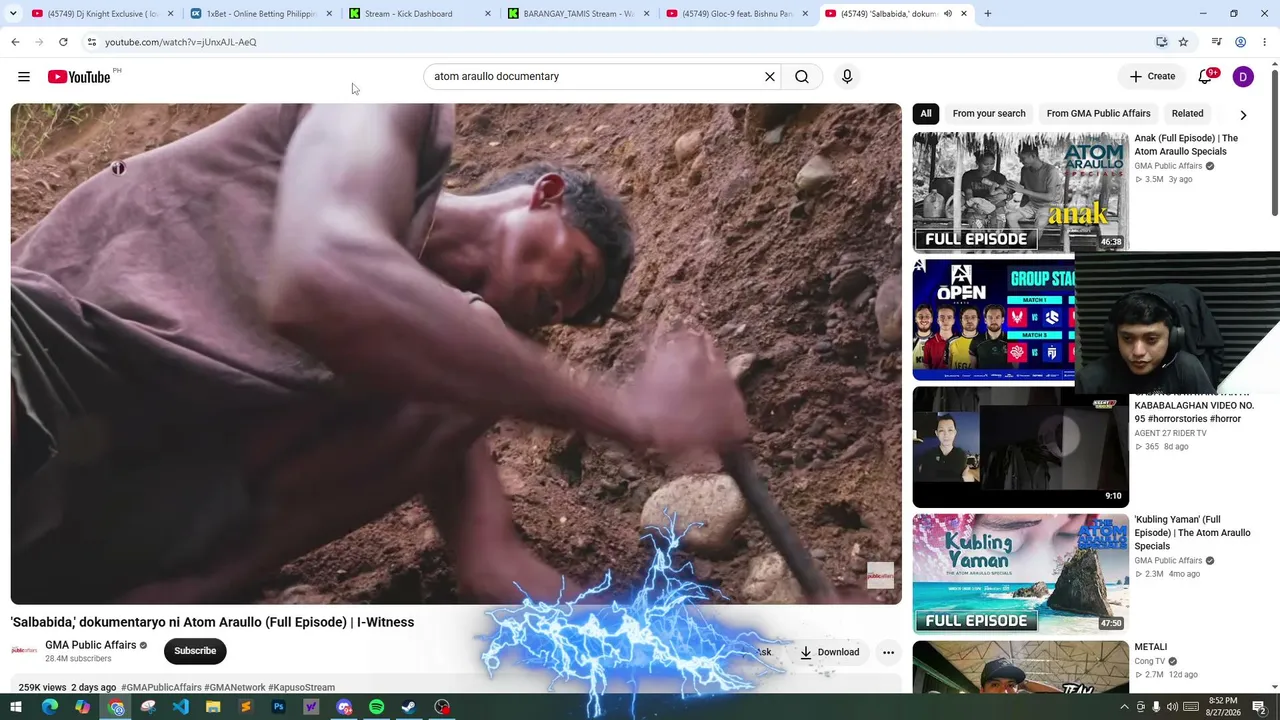This screenshot has width=1280, height=720.
Task: Open the Group Stage match video thumbnail
Action: (x=994, y=320)
